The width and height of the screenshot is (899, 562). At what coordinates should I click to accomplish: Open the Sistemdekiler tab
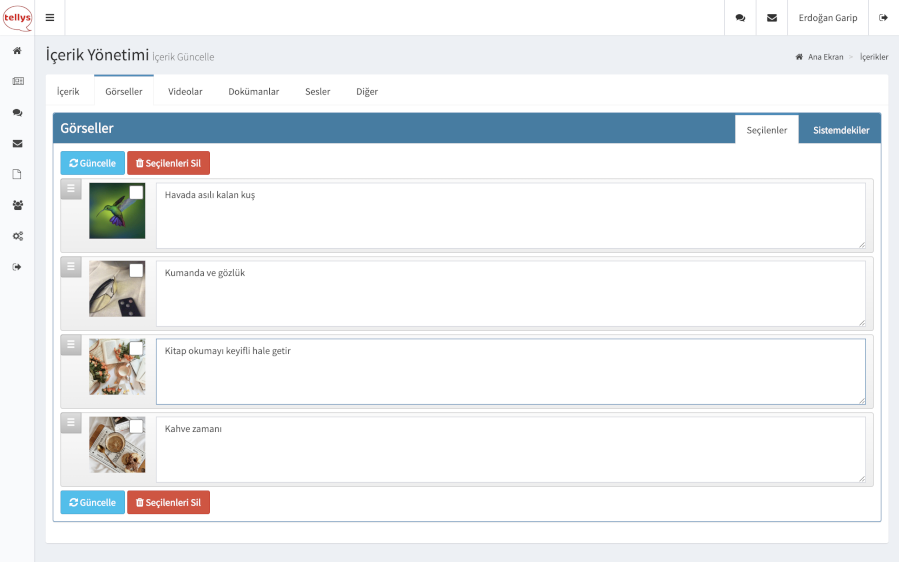tap(840, 130)
